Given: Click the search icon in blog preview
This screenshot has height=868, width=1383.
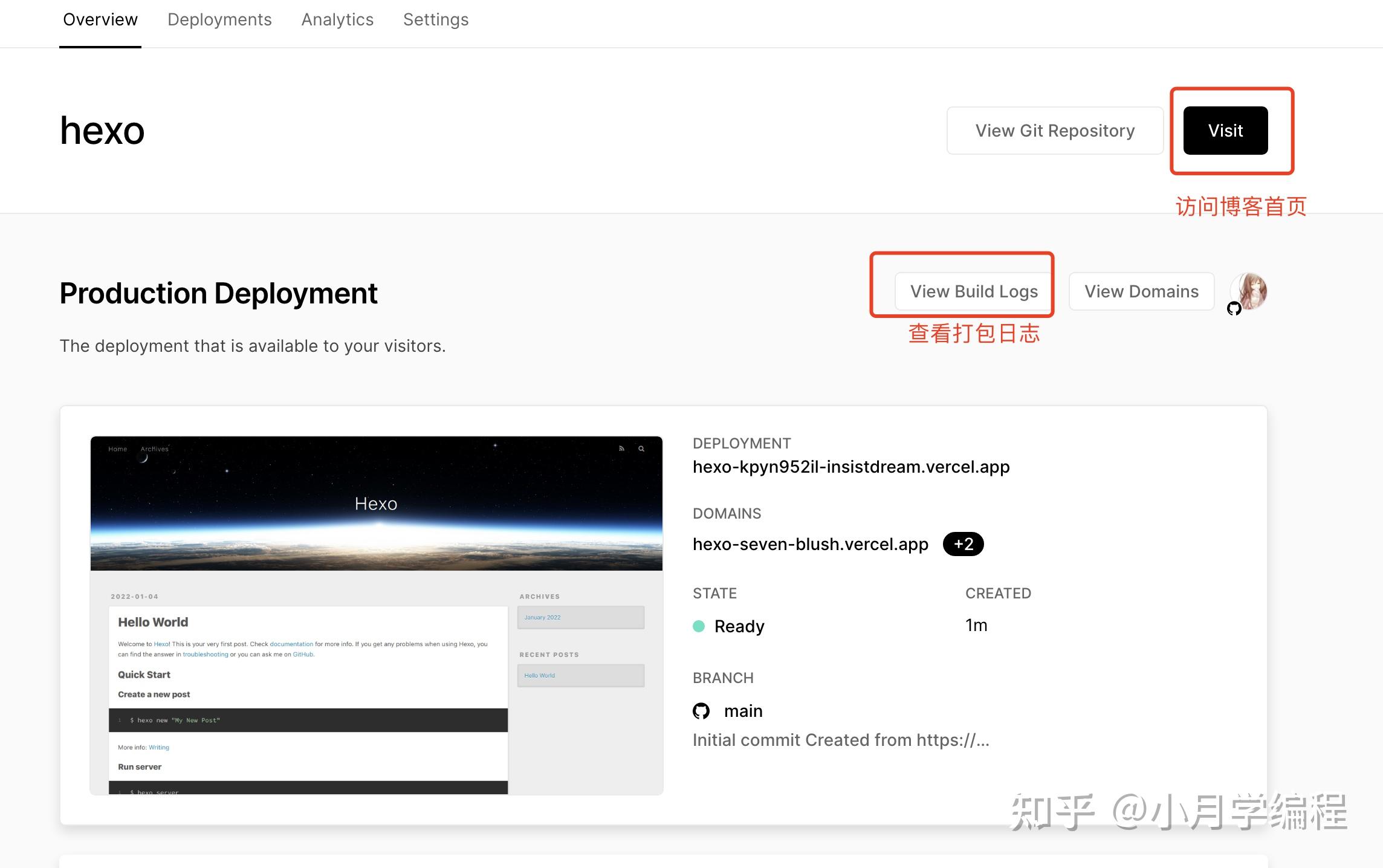Looking at the screenshot, I should point(641,449).
